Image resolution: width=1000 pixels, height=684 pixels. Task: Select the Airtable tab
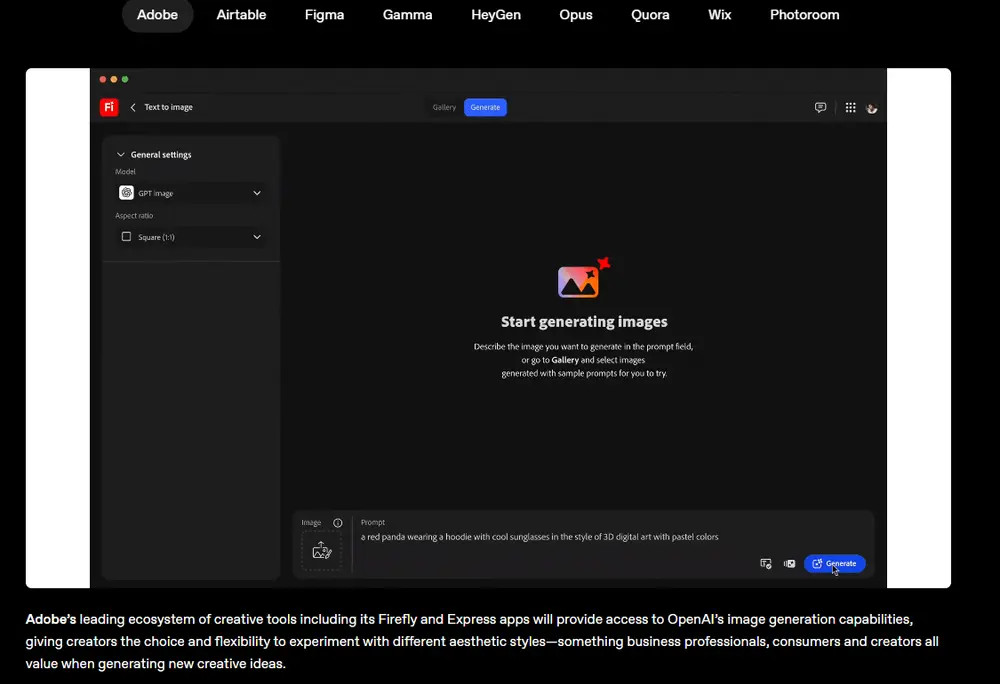242,15
